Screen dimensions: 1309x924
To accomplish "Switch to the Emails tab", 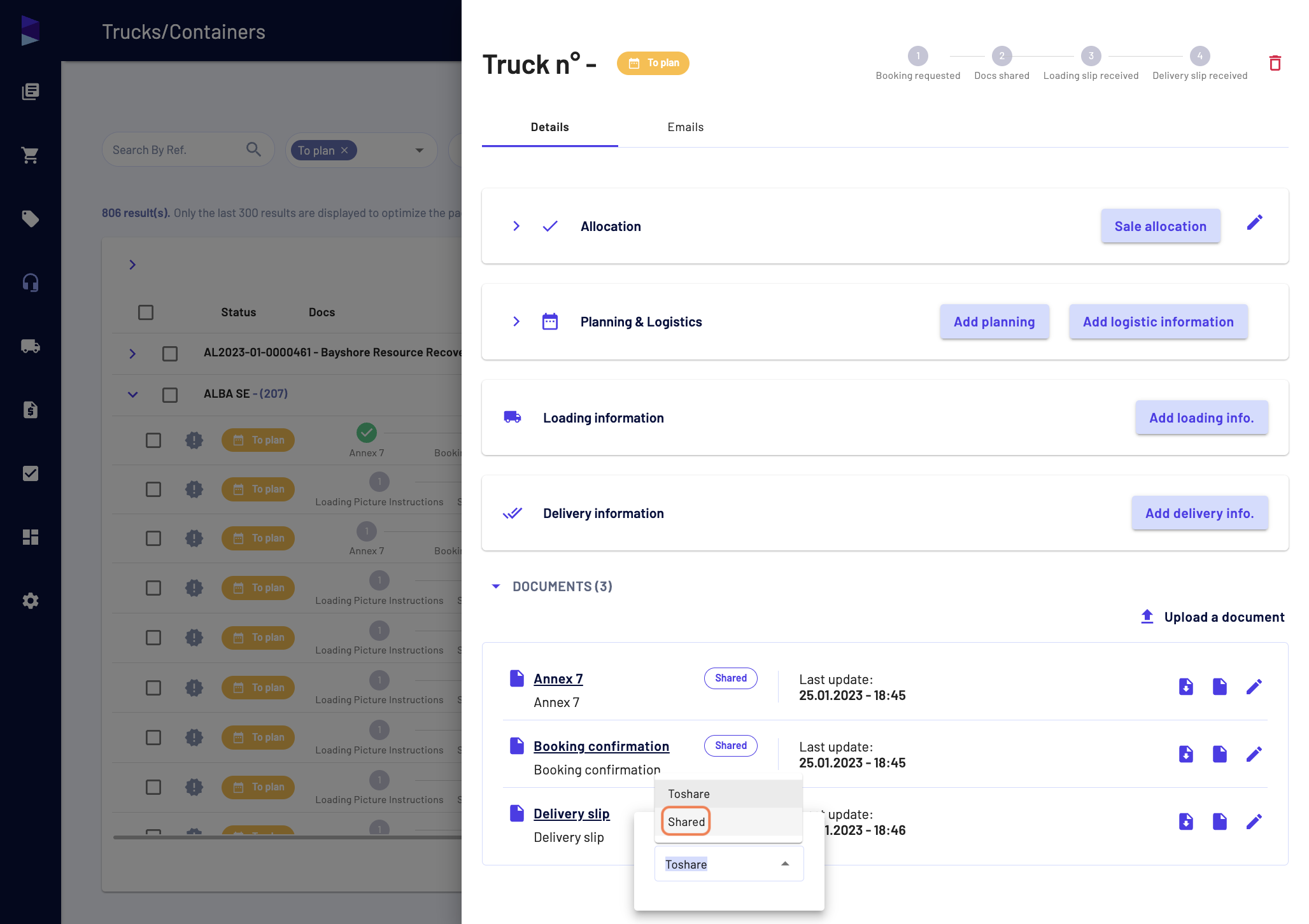I will point(685,127).
